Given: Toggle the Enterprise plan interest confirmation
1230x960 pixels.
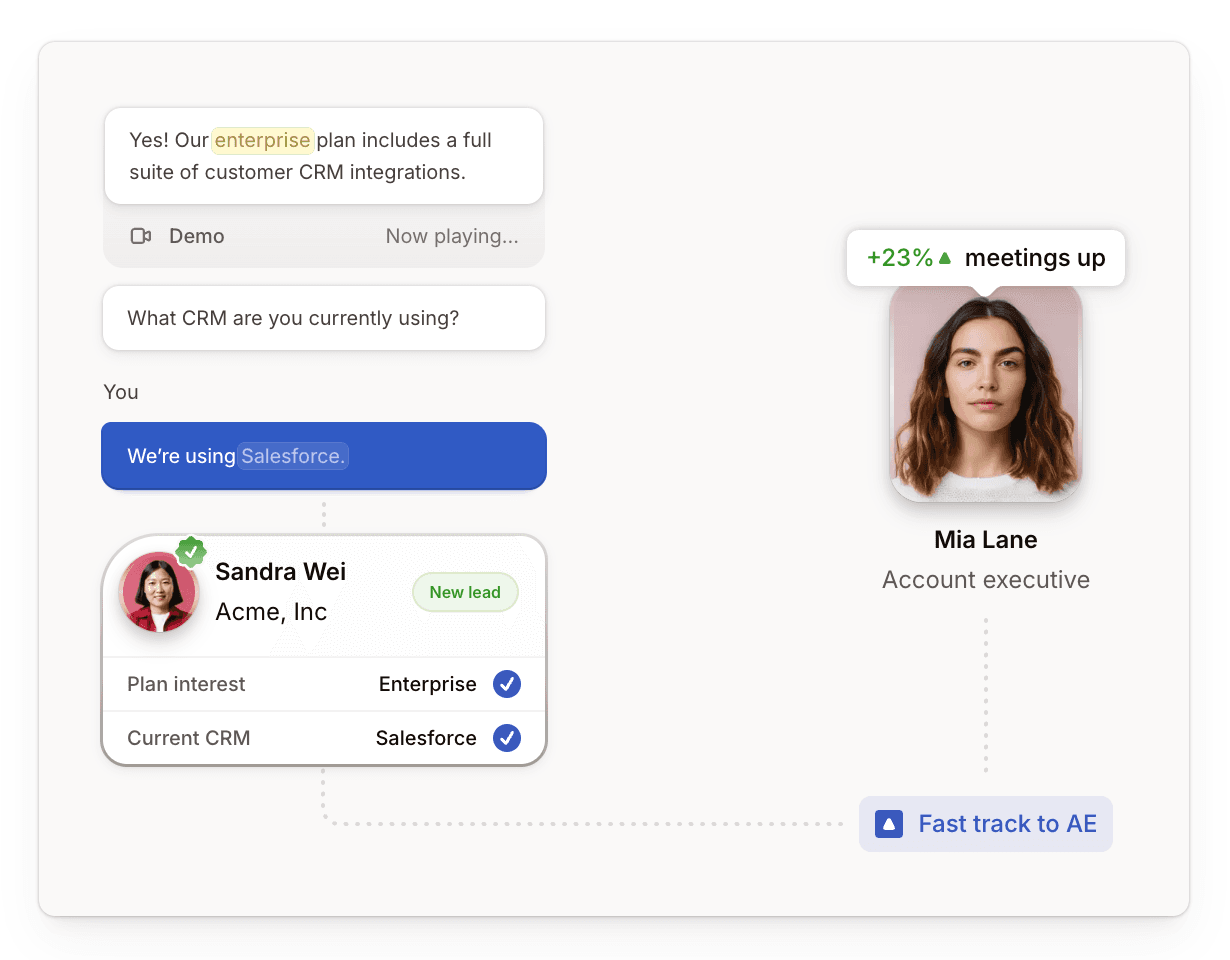Looking at the screenshot, I should tap(507, 684).
